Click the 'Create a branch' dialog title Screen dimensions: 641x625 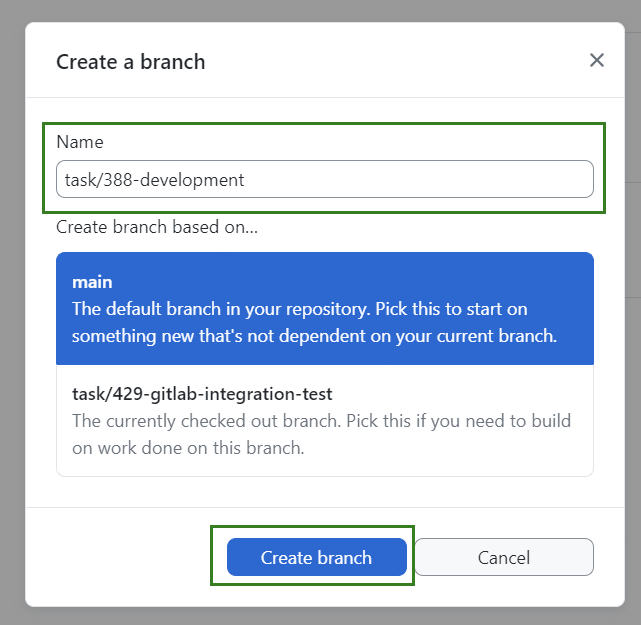pos(131,62)
